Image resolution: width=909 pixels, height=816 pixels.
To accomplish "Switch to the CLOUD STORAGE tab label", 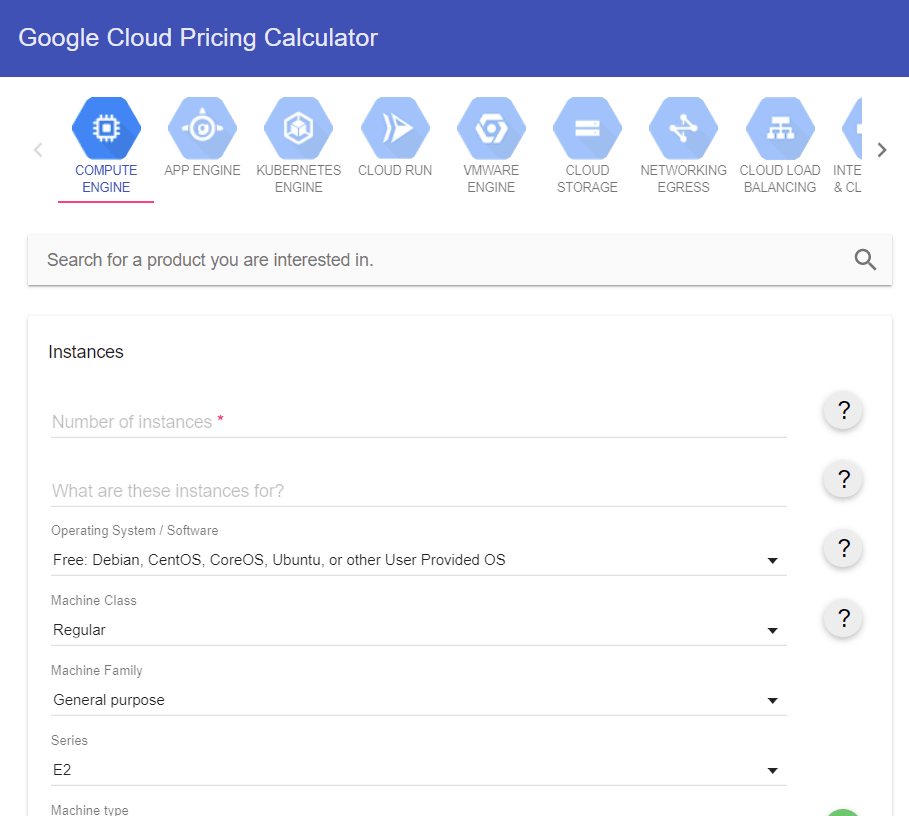I will pyautogui.click(x=587, y=178).
